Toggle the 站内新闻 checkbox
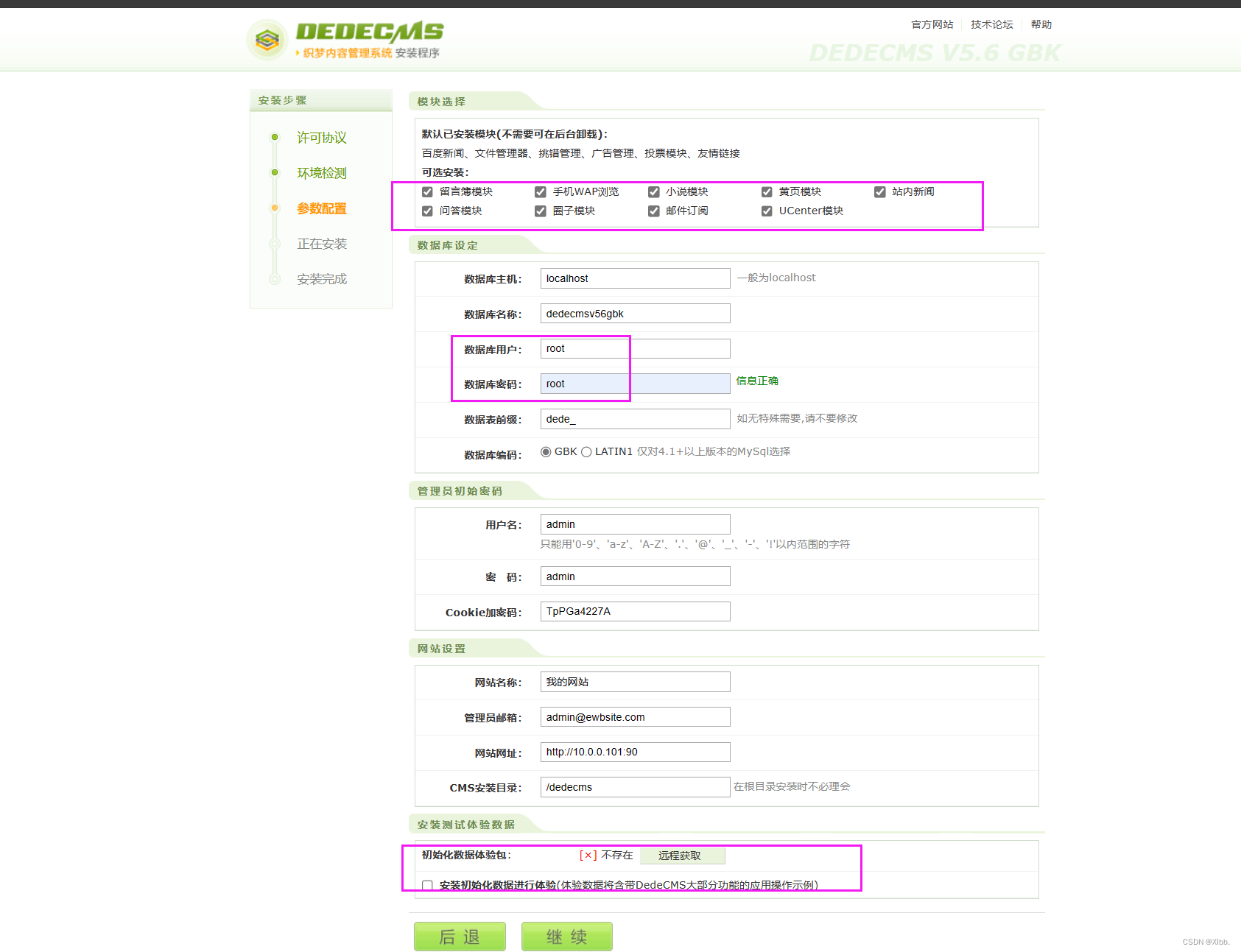Image resolution: width=1241 pixels, height=952 pixels. coord(879,192)
